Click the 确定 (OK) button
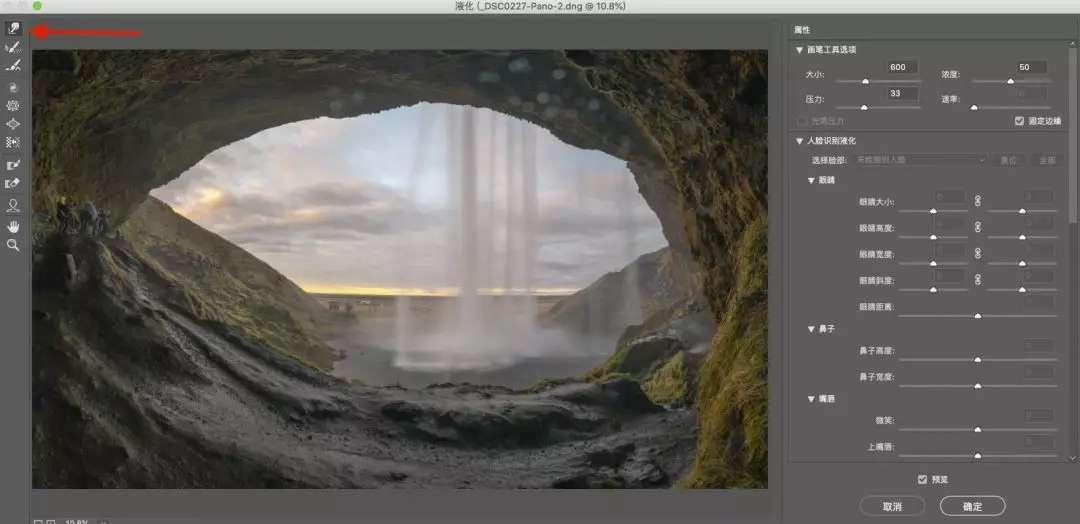 tap(972, 507)
